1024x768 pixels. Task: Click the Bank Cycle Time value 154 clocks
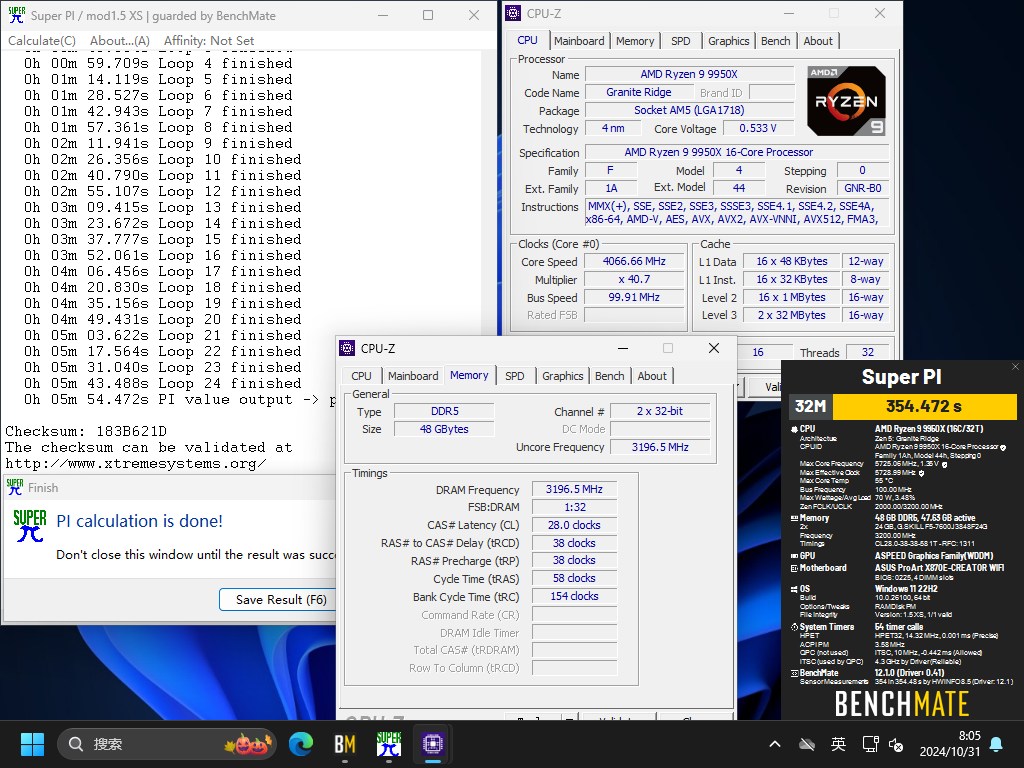574,596
